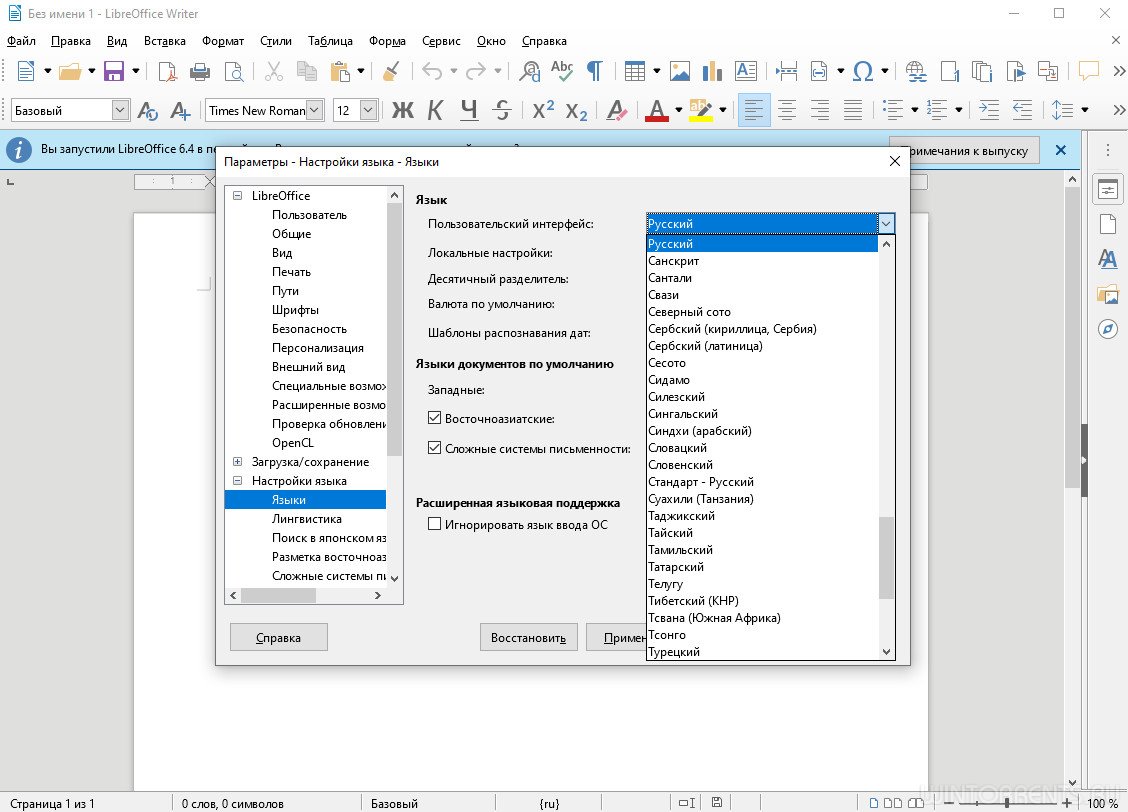The width and height of the screenshot is (1128, 812).
Task: Expand the Загрузка/сохранение tree node
Action: pyautogui.click(x=238, y=462)
